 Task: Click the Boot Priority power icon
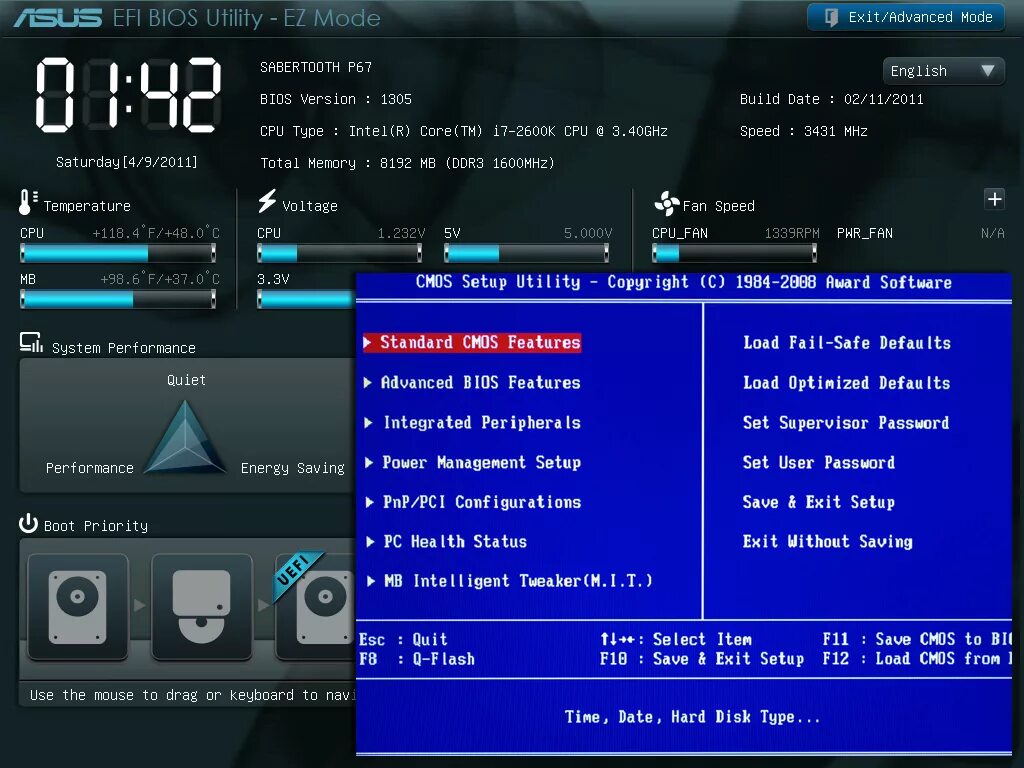point(28,523)
